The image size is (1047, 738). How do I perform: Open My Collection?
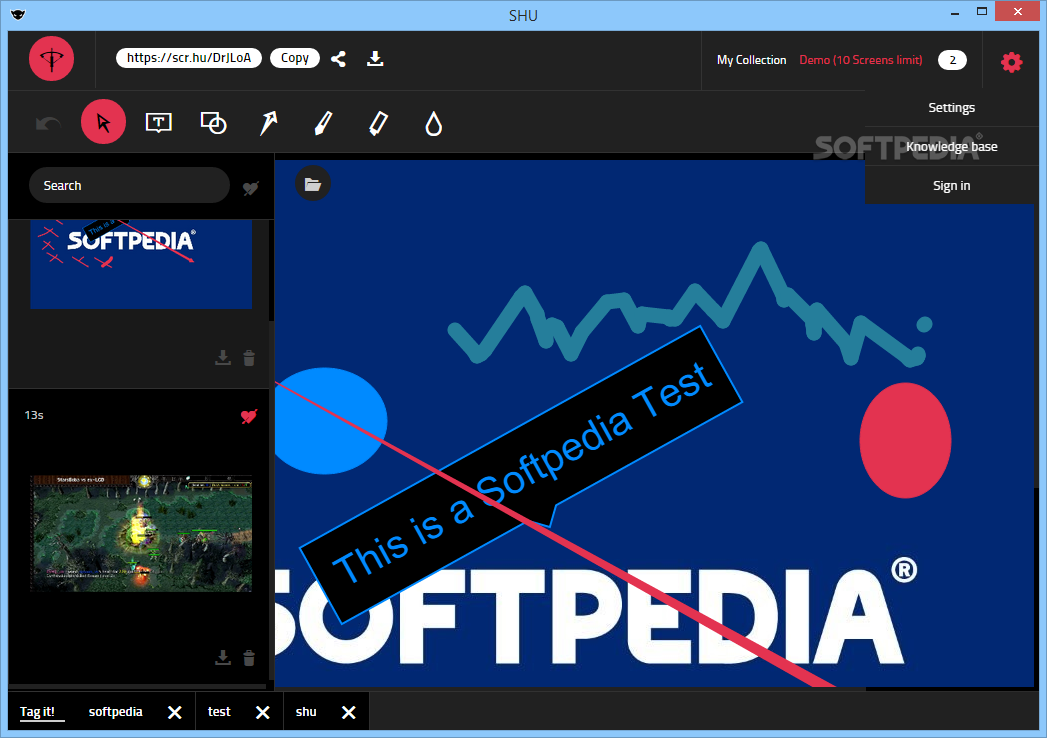pyautogui.click(x=751, y=60)
